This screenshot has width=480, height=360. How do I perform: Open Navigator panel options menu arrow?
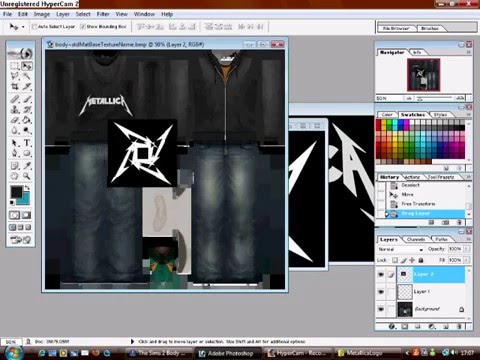click(468, 52)
